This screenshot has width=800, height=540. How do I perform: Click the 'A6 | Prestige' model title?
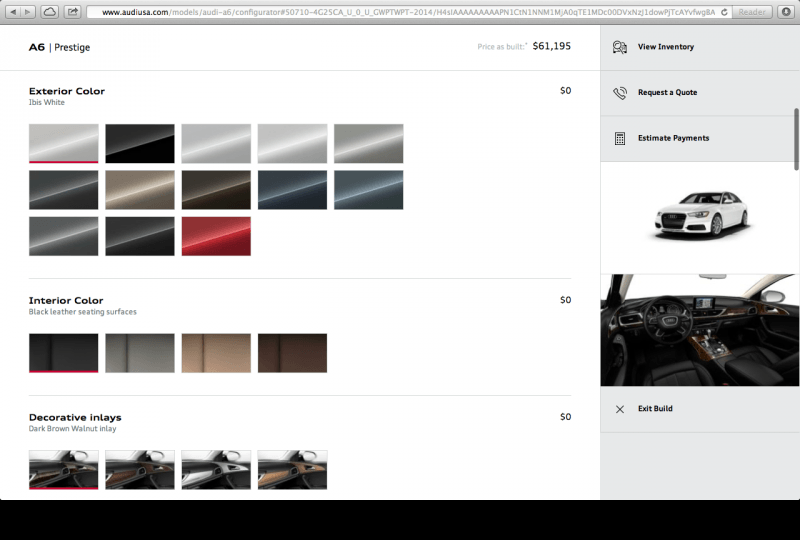pos(59,47)
